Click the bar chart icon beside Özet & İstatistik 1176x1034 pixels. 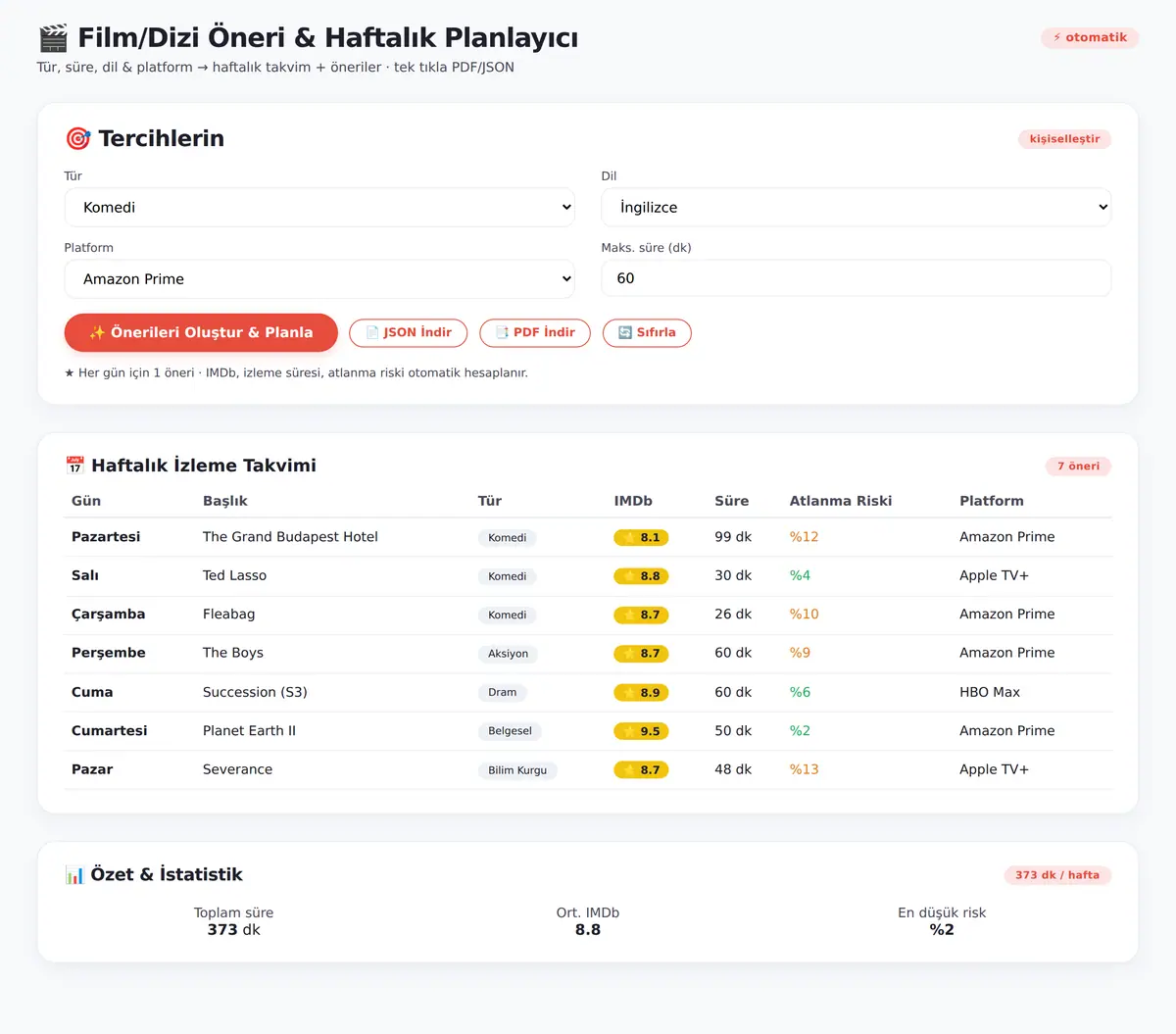(x=74, y=874)
